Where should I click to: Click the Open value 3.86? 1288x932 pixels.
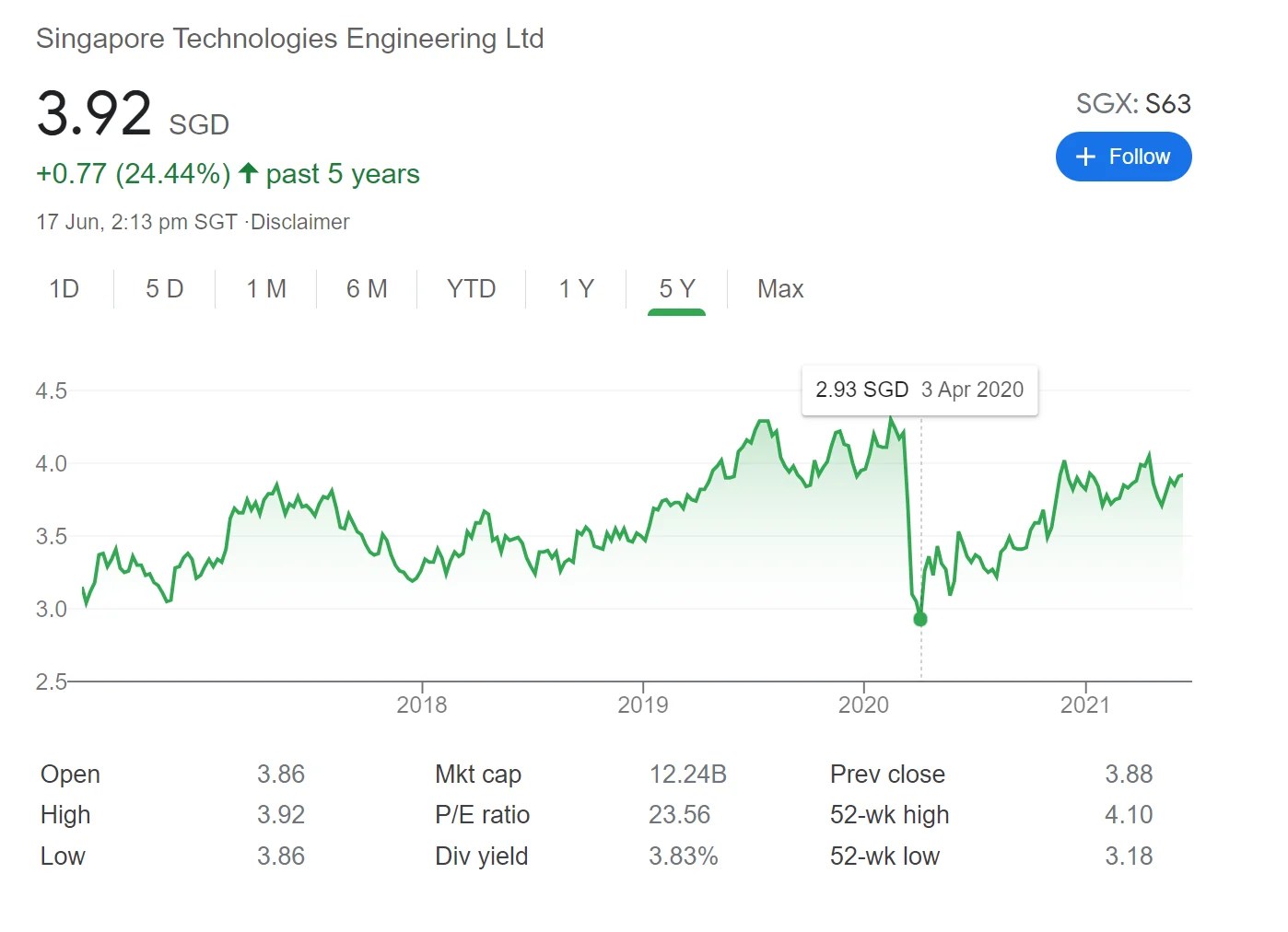281,775
